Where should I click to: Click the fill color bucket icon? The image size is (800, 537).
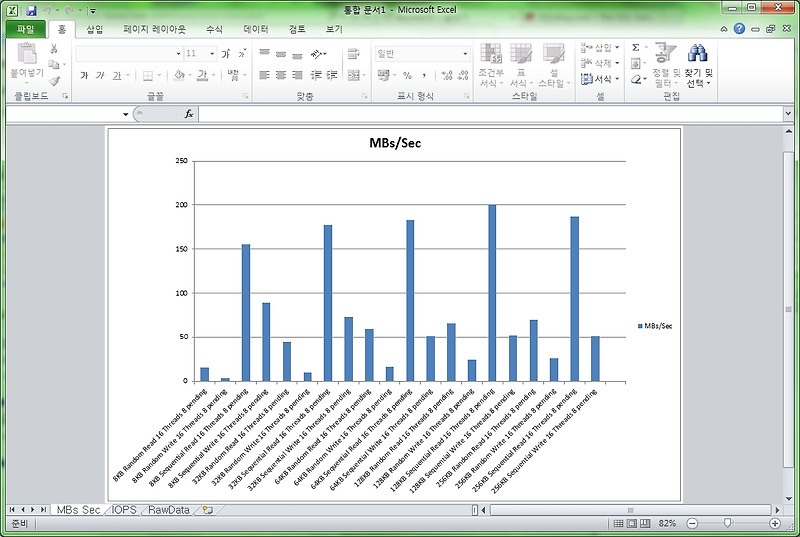(179, 75)
